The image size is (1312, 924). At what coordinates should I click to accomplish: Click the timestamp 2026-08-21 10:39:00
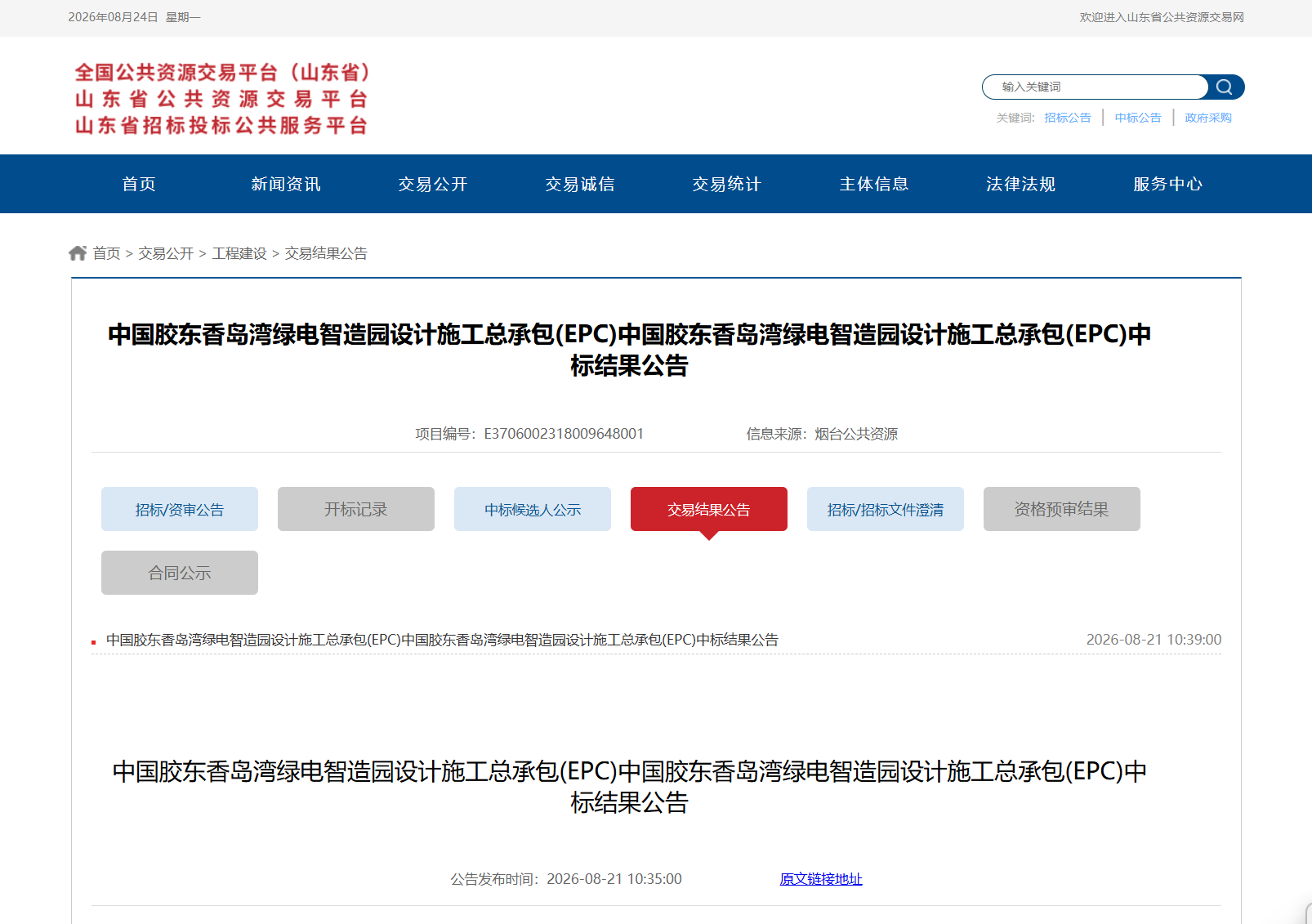pyautogui.click(x=1154, y=640)
